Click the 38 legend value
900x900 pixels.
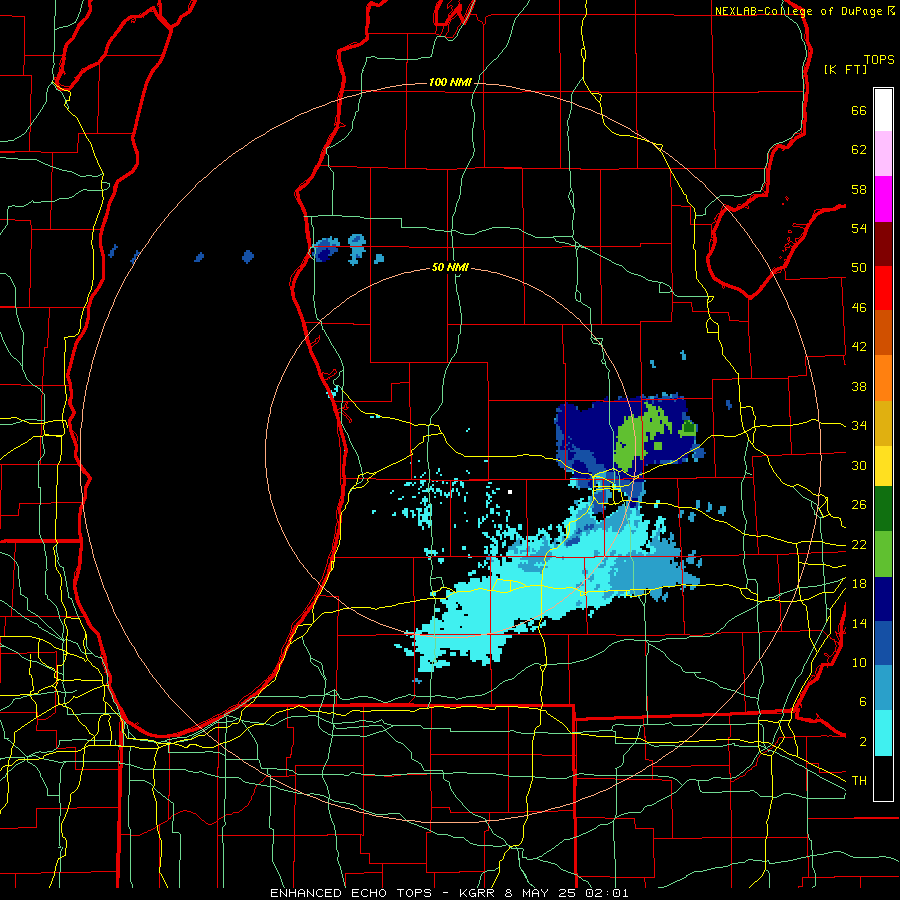859,386
